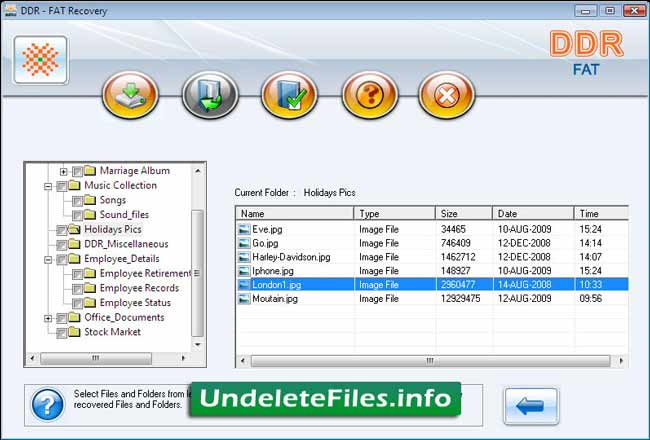Open help with the question mark button
The image size is (650, 440).
coord(370,95)
